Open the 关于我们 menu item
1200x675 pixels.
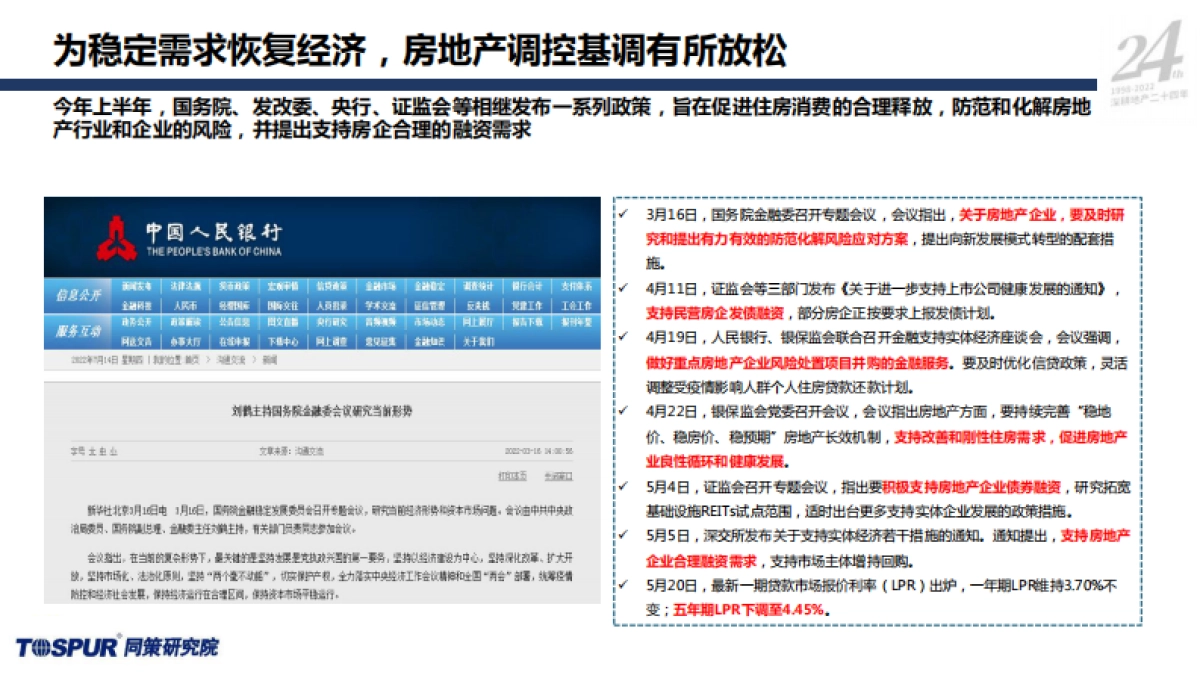(x=481, y=343)
